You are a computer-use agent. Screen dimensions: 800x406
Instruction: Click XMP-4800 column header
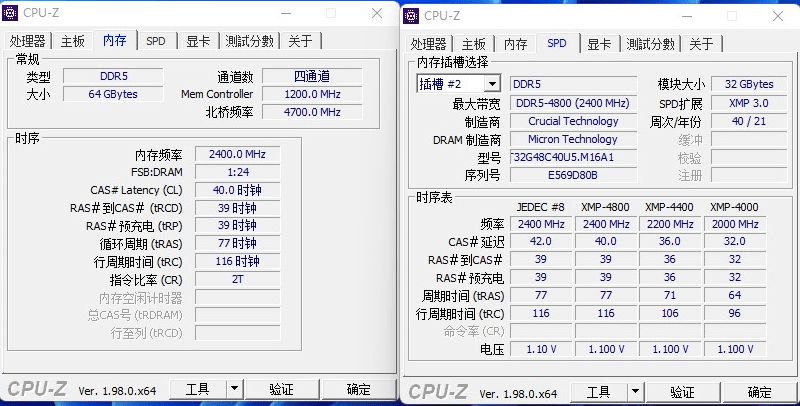coord(605,207)
